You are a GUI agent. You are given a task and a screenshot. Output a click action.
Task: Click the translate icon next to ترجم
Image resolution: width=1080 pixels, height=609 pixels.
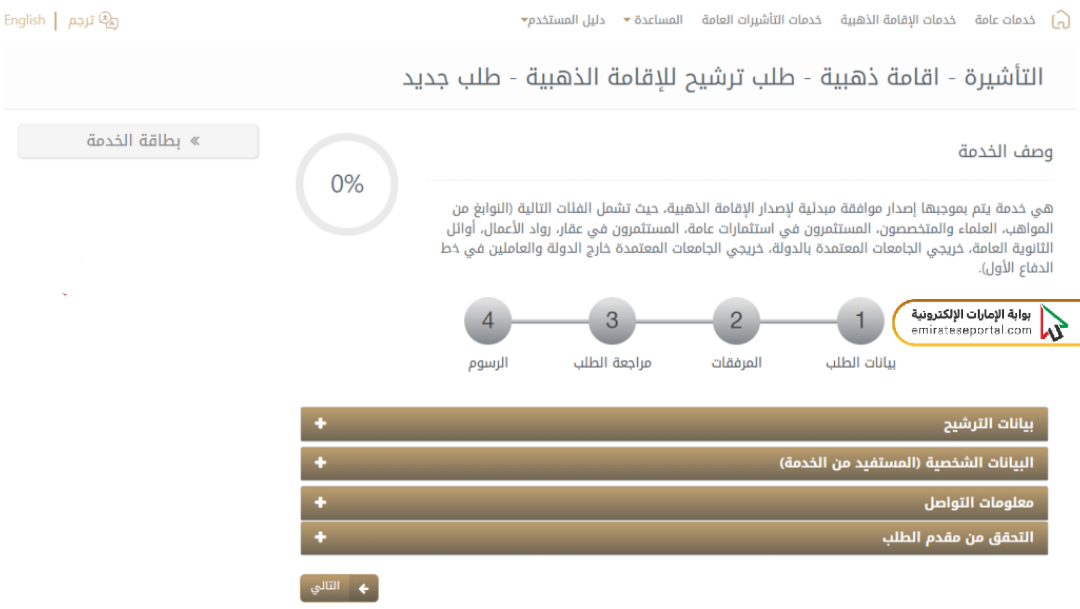109,21
